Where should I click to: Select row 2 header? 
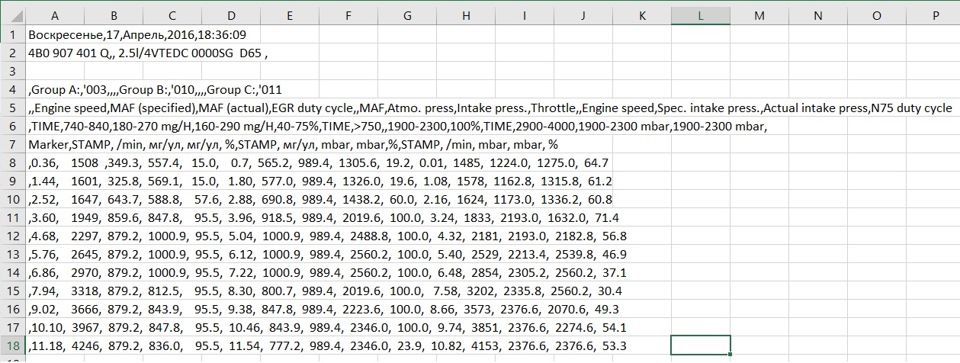click(x=12, y=53)
